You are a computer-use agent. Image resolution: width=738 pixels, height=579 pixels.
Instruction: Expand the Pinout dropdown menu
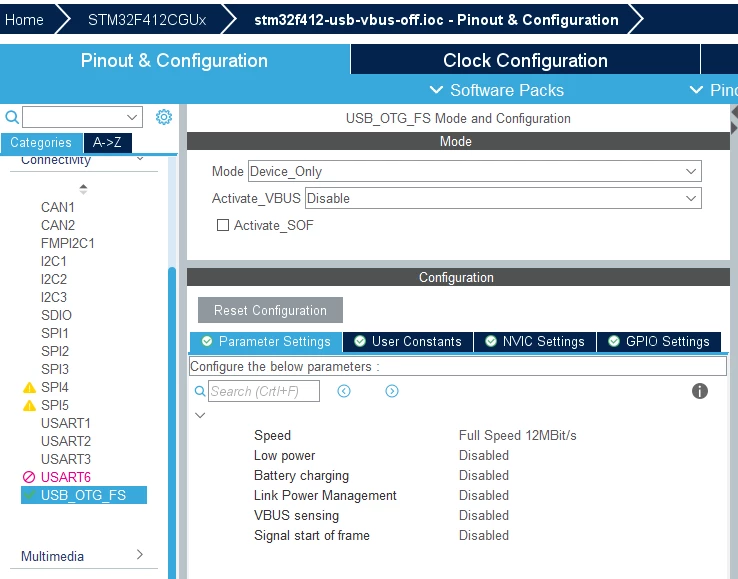pos(713,90)
